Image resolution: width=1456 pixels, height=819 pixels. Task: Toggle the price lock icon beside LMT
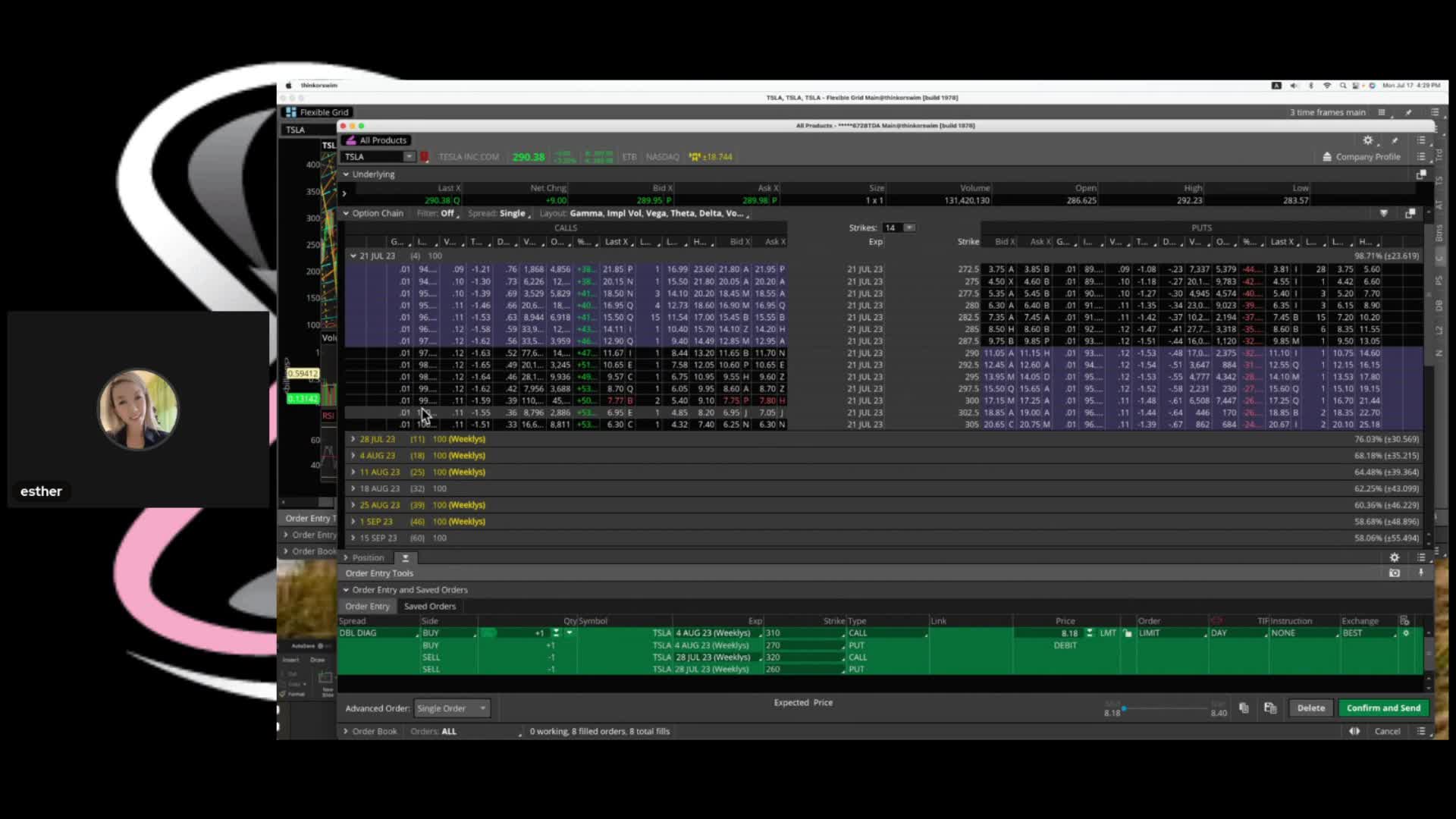[x=1128, y=633]
